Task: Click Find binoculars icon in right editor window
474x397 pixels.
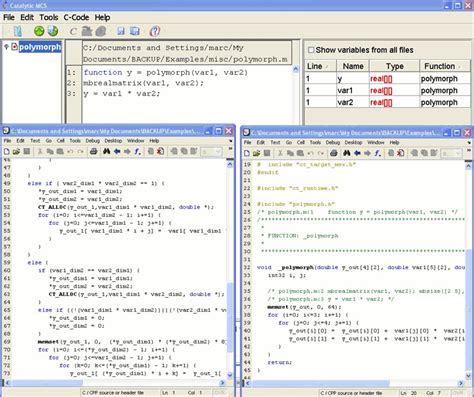Action: (347, 153)
